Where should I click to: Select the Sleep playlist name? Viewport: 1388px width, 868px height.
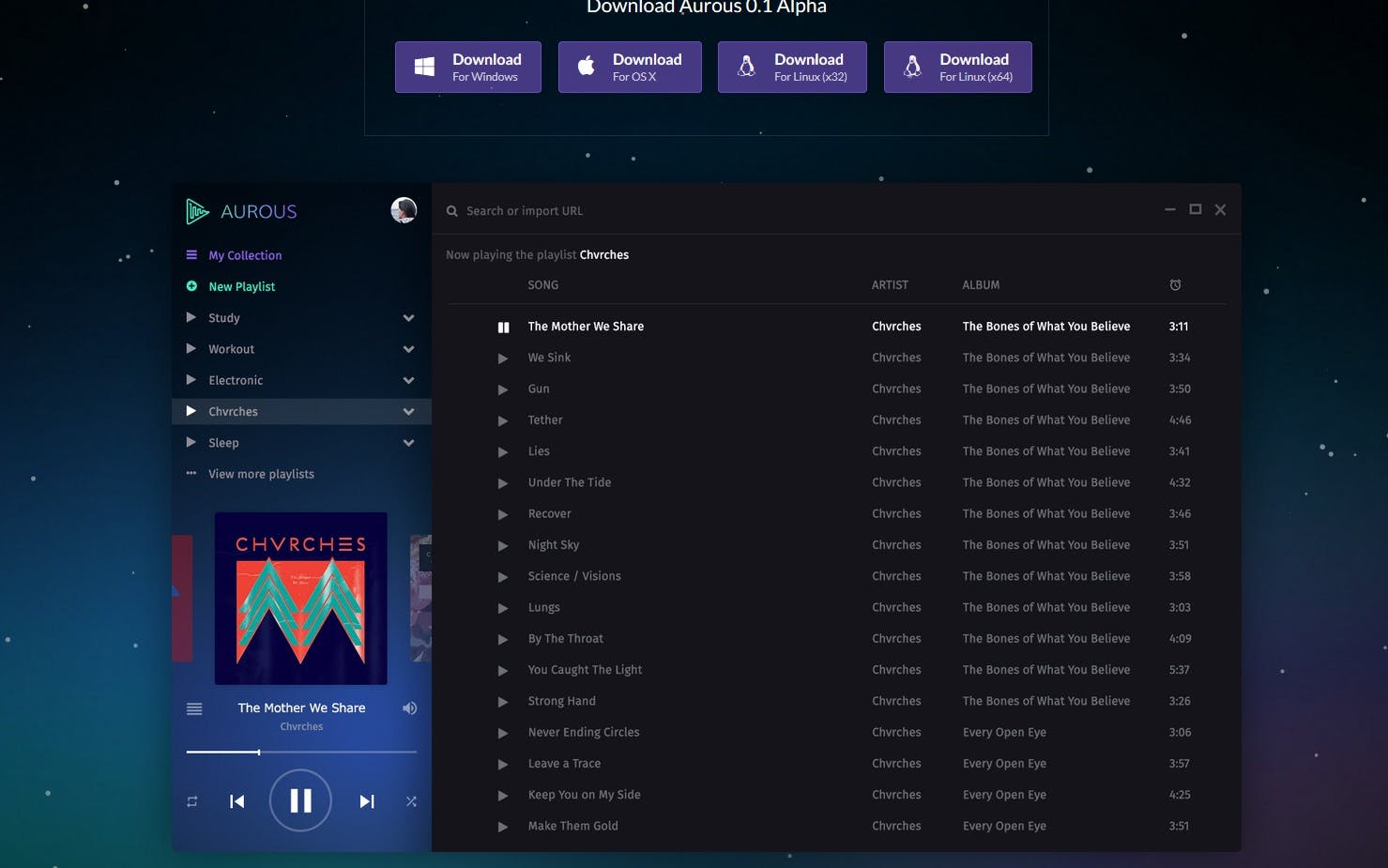223,443
